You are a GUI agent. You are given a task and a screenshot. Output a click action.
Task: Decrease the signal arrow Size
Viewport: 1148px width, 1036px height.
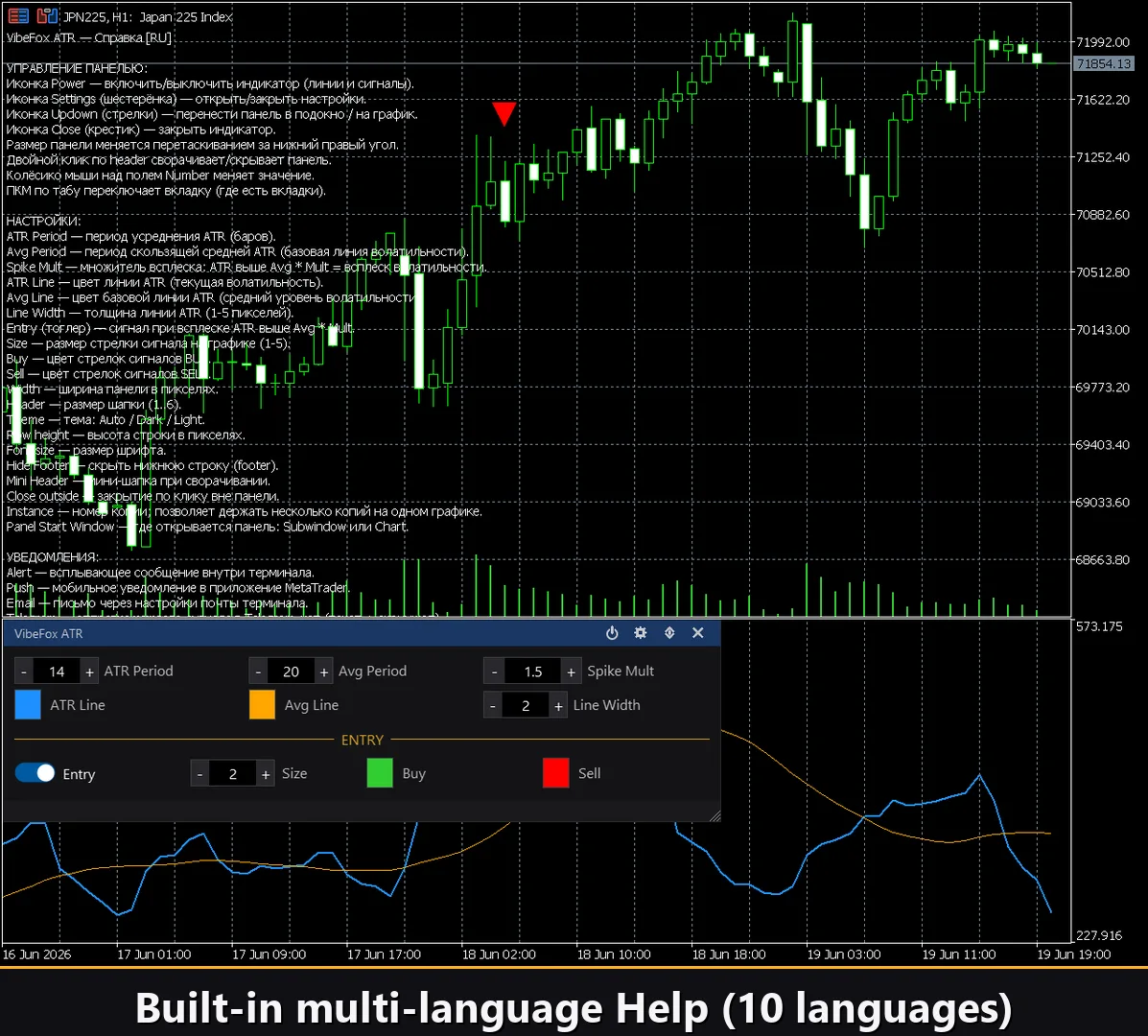coord(199,774)
